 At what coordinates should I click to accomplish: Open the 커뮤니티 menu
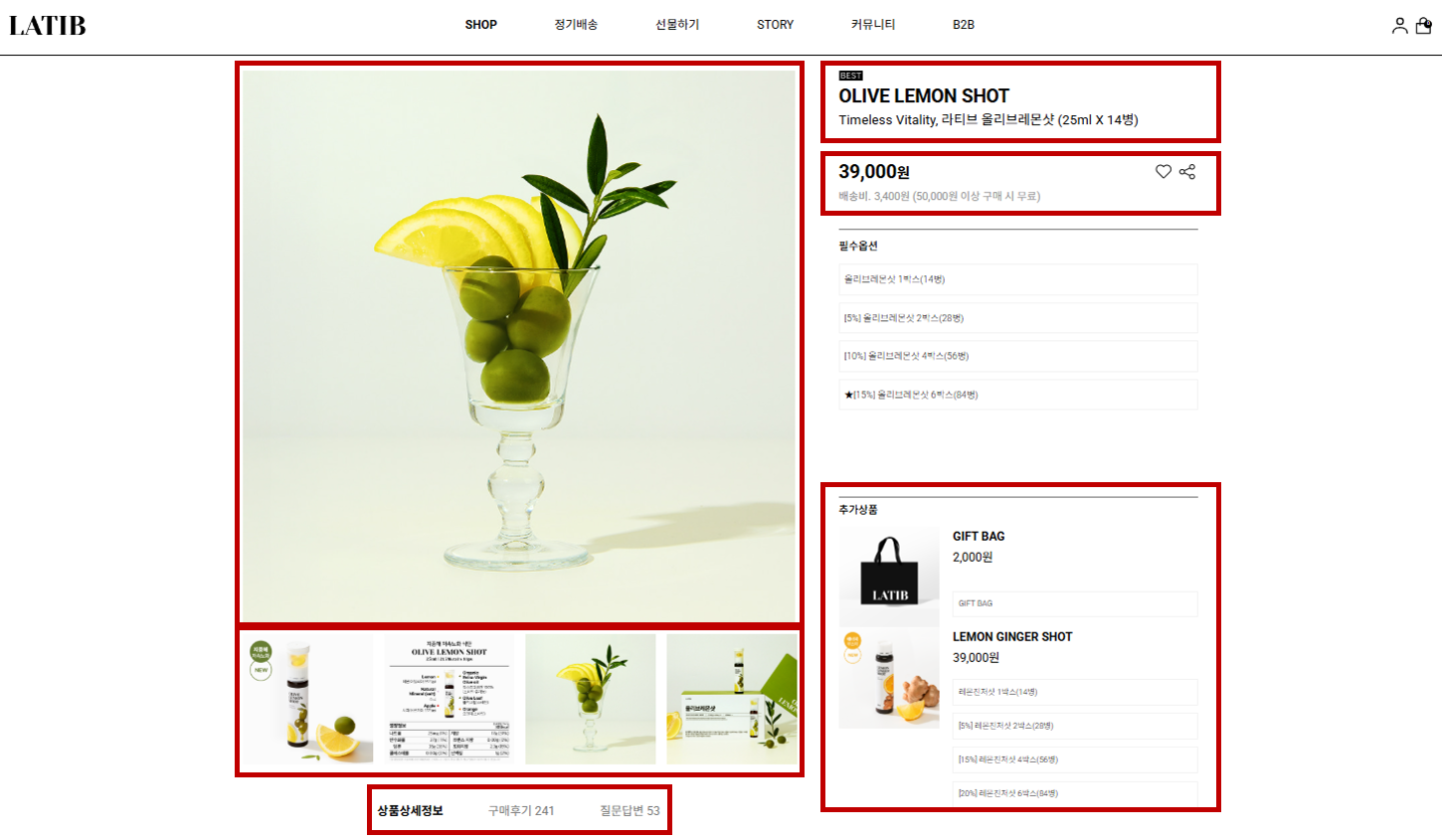pyautogui.click(x=873, y=25)
